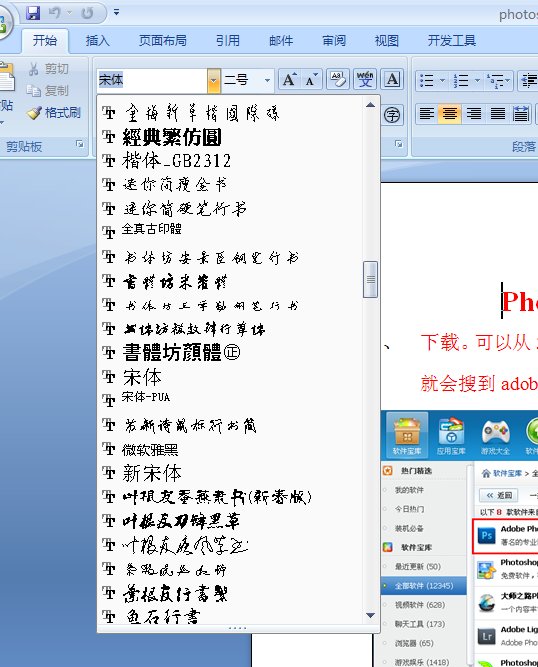Screen dimensions: 538x667
Task: Click the decrease indent icon
Action: pos(529,80)
